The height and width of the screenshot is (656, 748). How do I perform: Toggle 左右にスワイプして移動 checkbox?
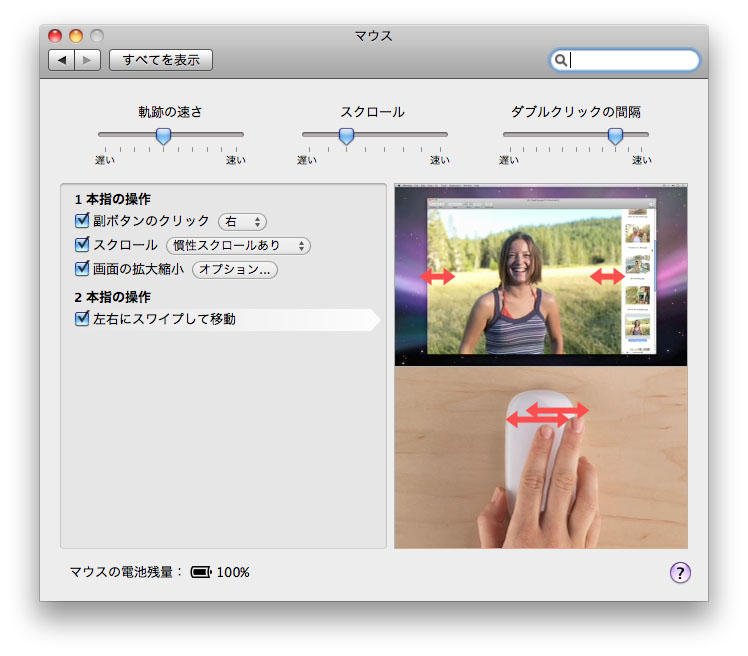click(82, 318)
